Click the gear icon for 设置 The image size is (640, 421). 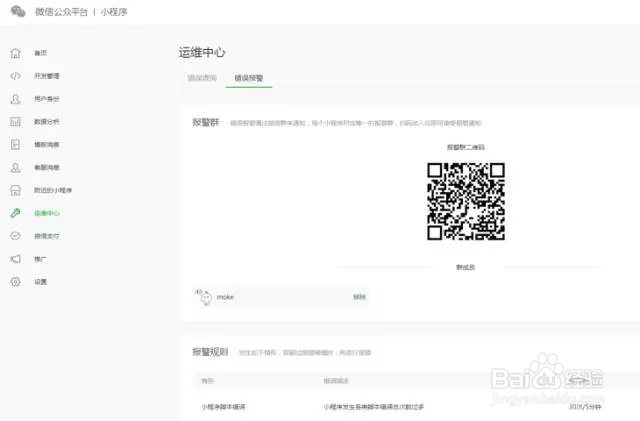[x=16, y=282]
